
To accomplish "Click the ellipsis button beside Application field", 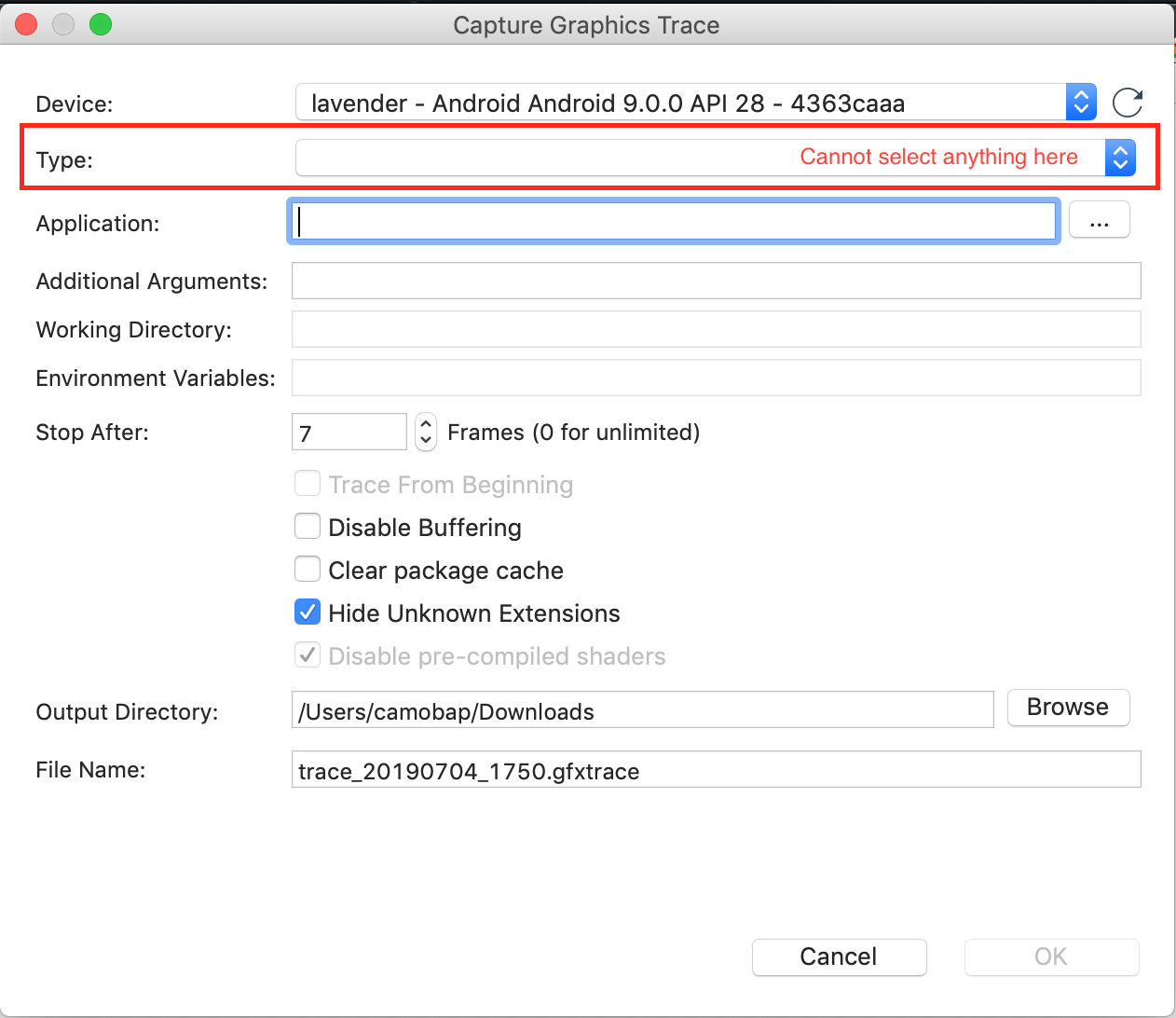I will pyautogui.click(x=1100, y=220).
